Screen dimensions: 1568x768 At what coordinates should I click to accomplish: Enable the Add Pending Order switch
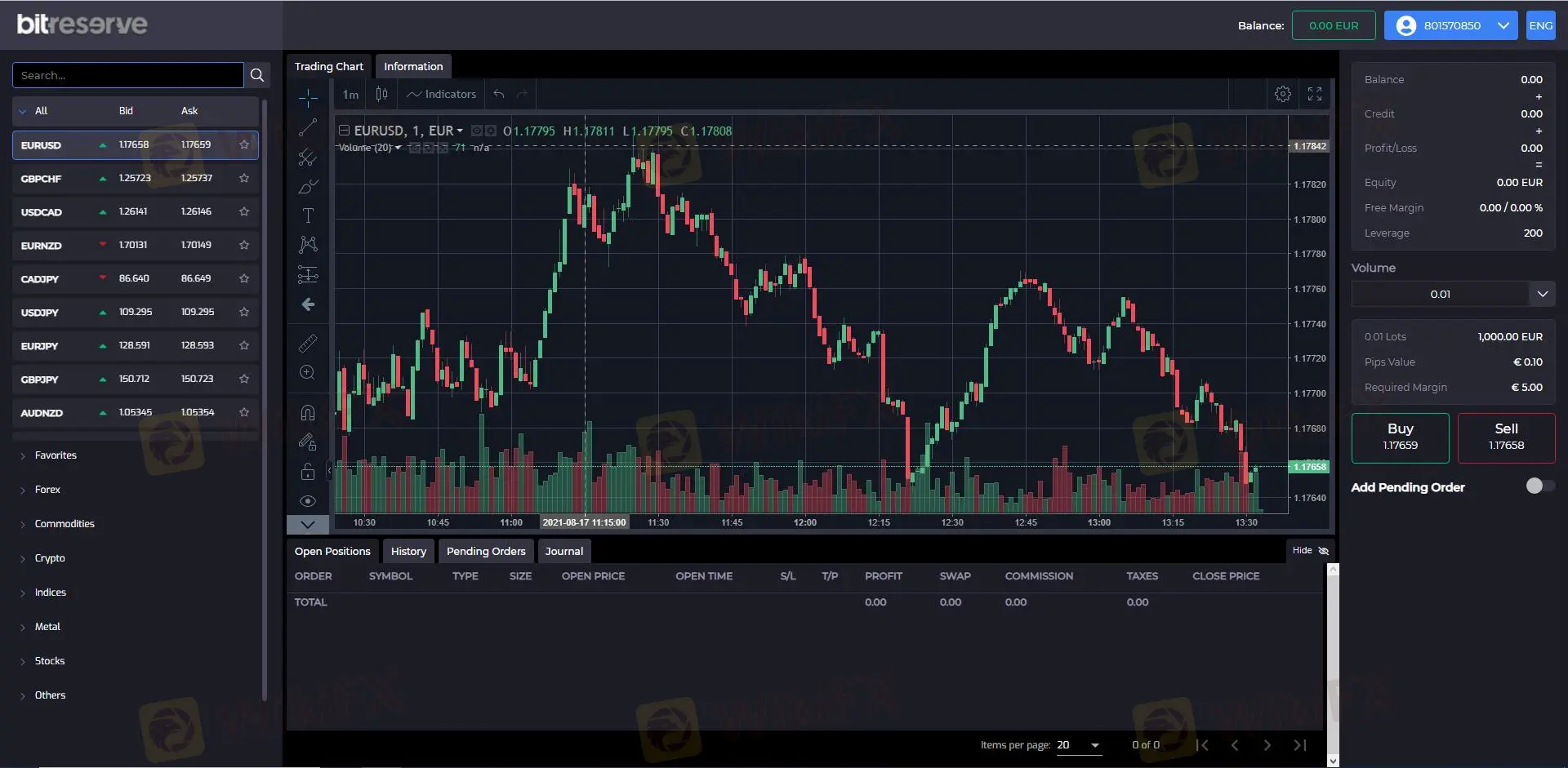(1539, 486)
